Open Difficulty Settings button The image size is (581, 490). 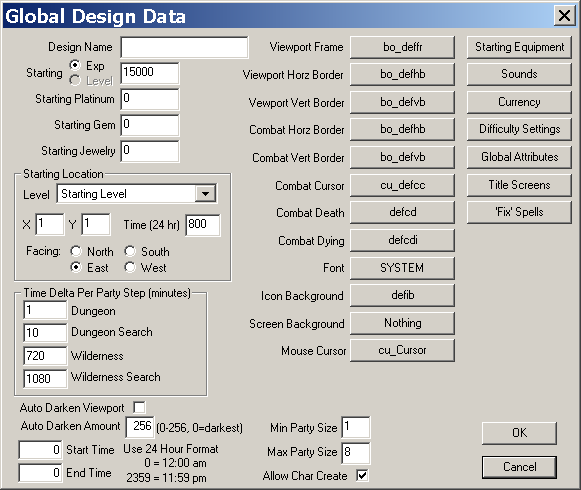pyautogui.click(x=519, y=129)
